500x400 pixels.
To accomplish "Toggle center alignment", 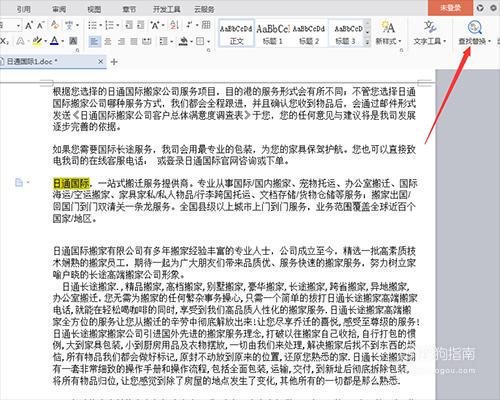I will pos(108,41).
